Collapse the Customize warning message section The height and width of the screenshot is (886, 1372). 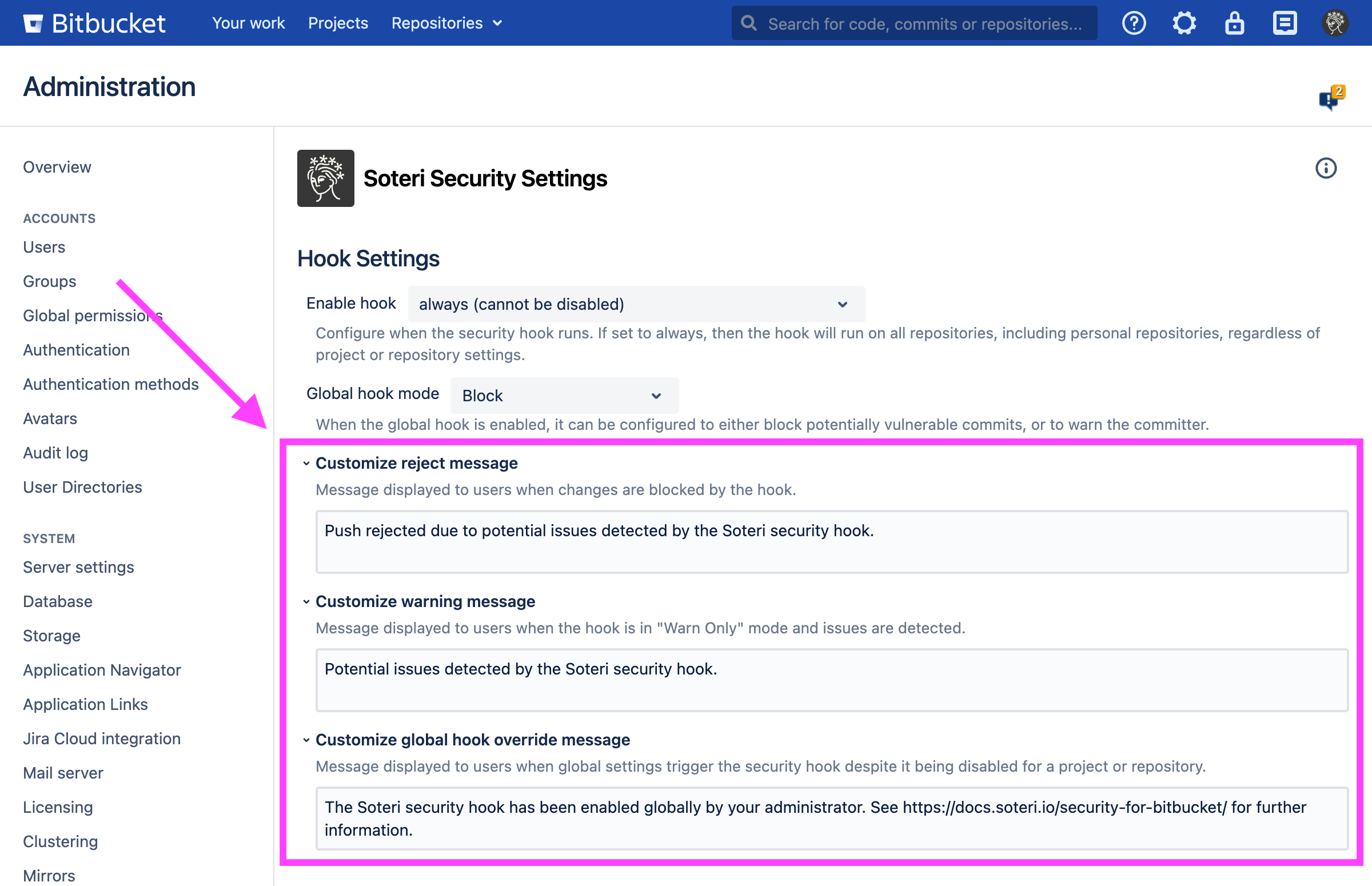point(306,602)
